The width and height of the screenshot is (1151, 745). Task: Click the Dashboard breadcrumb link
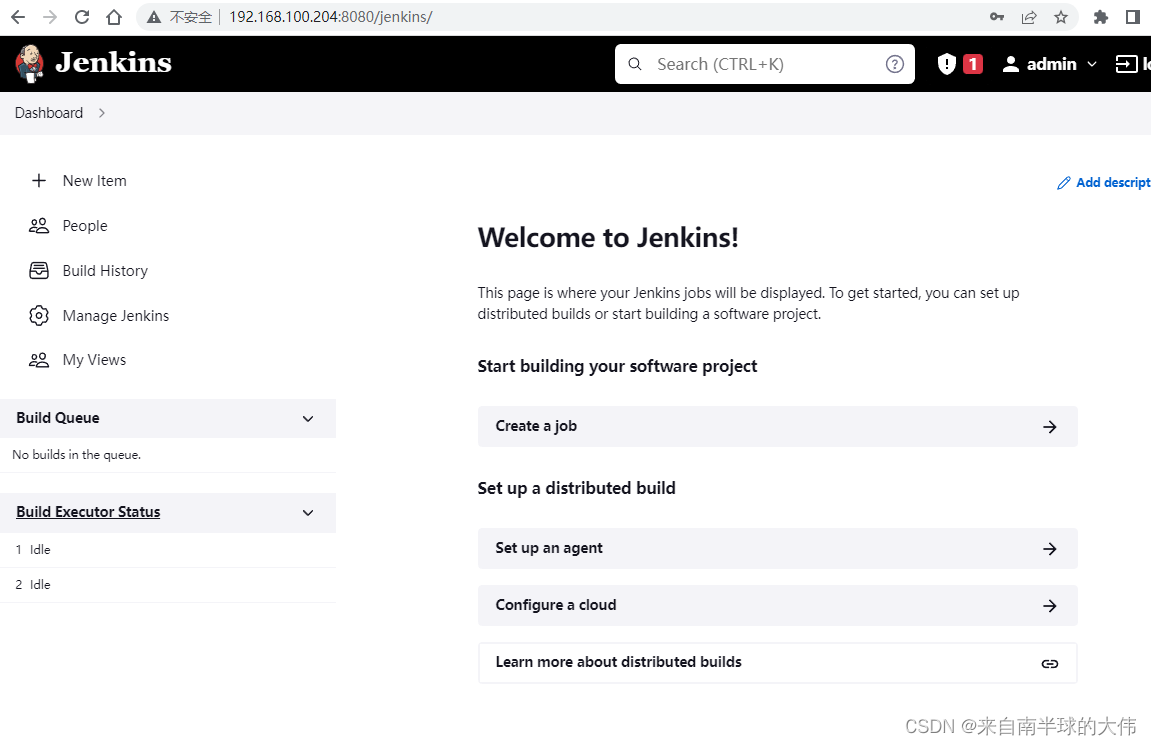pos(48,112)
